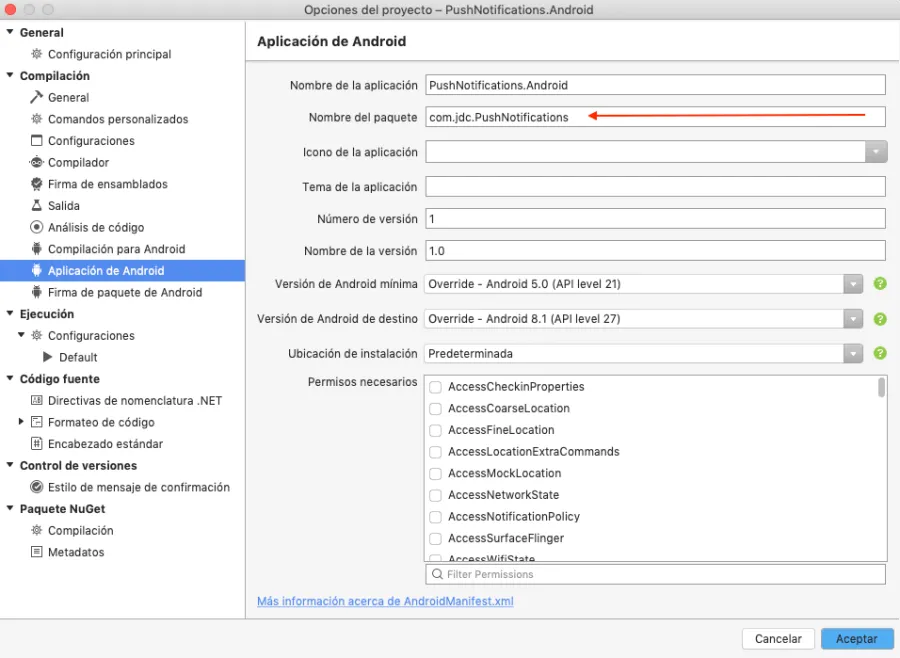The image size is (900, 658).
Task: Collapse Configuraciones under Ejecución
Action: pyautogui.click(x=21, y=335)
